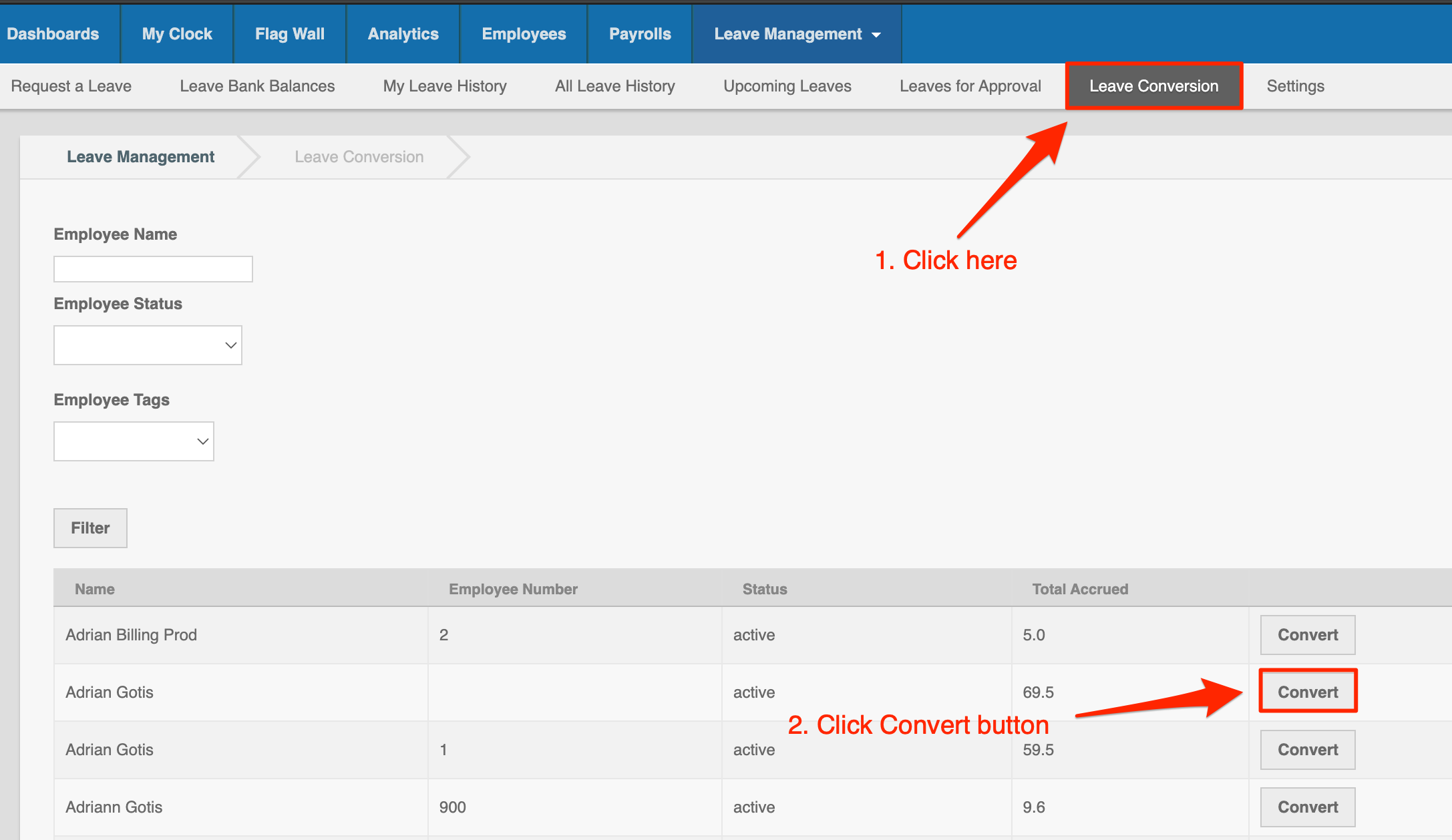View Leaves for Approval

click(x=970, y=86)
